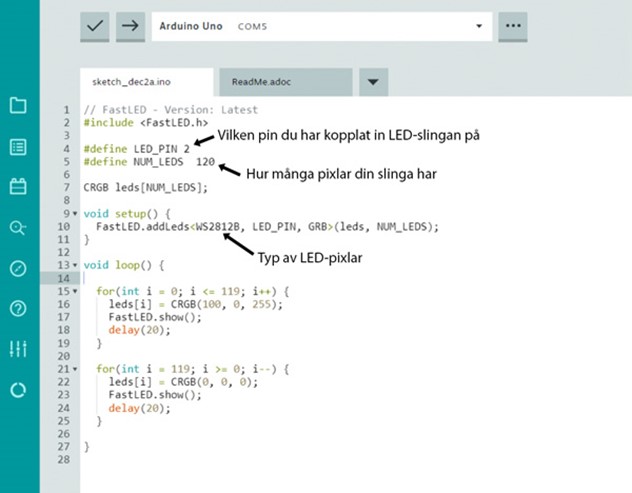Open the Arduino Uno board selector dropdown

[322, 26]
